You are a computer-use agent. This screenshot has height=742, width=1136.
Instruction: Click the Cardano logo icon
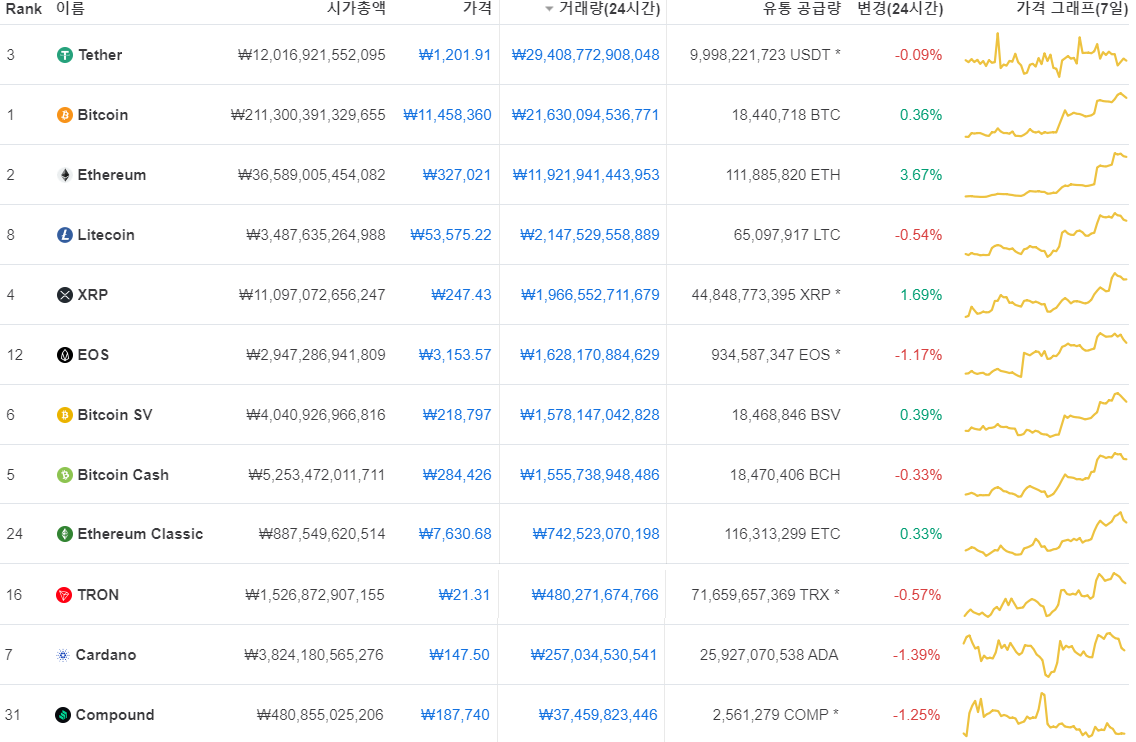(x=63, y=655)
